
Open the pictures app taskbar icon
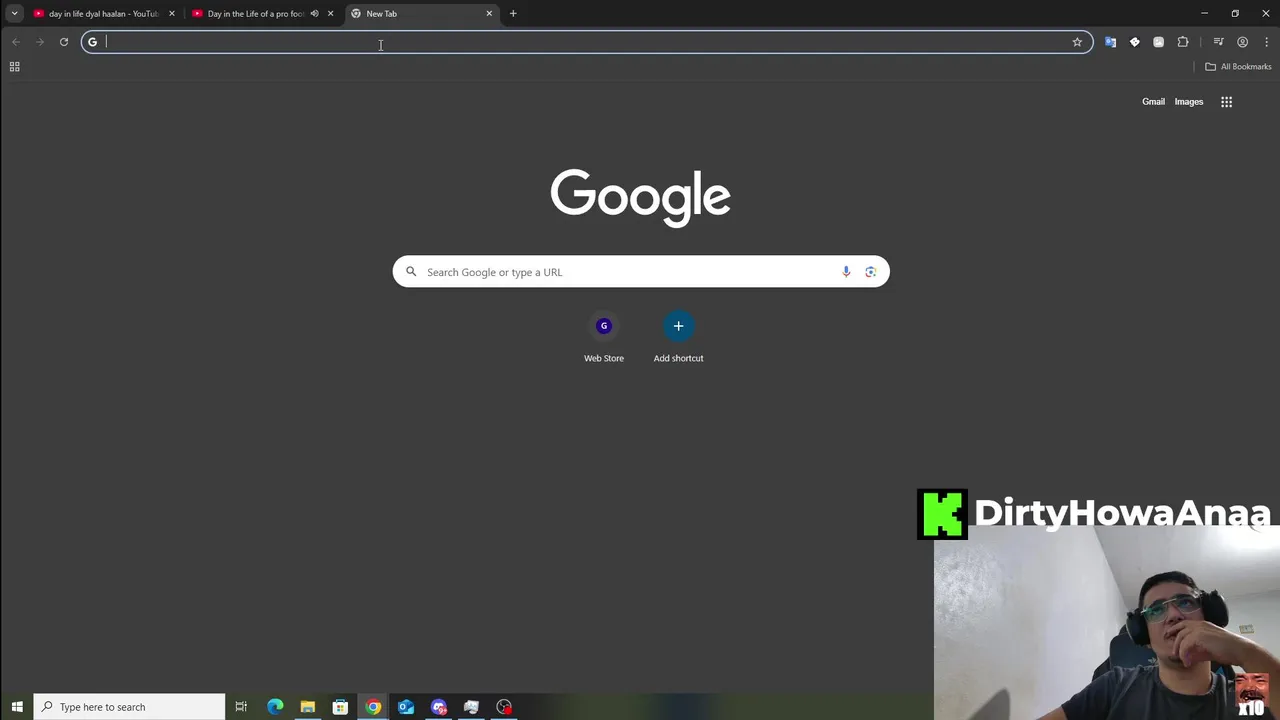click(471, 707)
